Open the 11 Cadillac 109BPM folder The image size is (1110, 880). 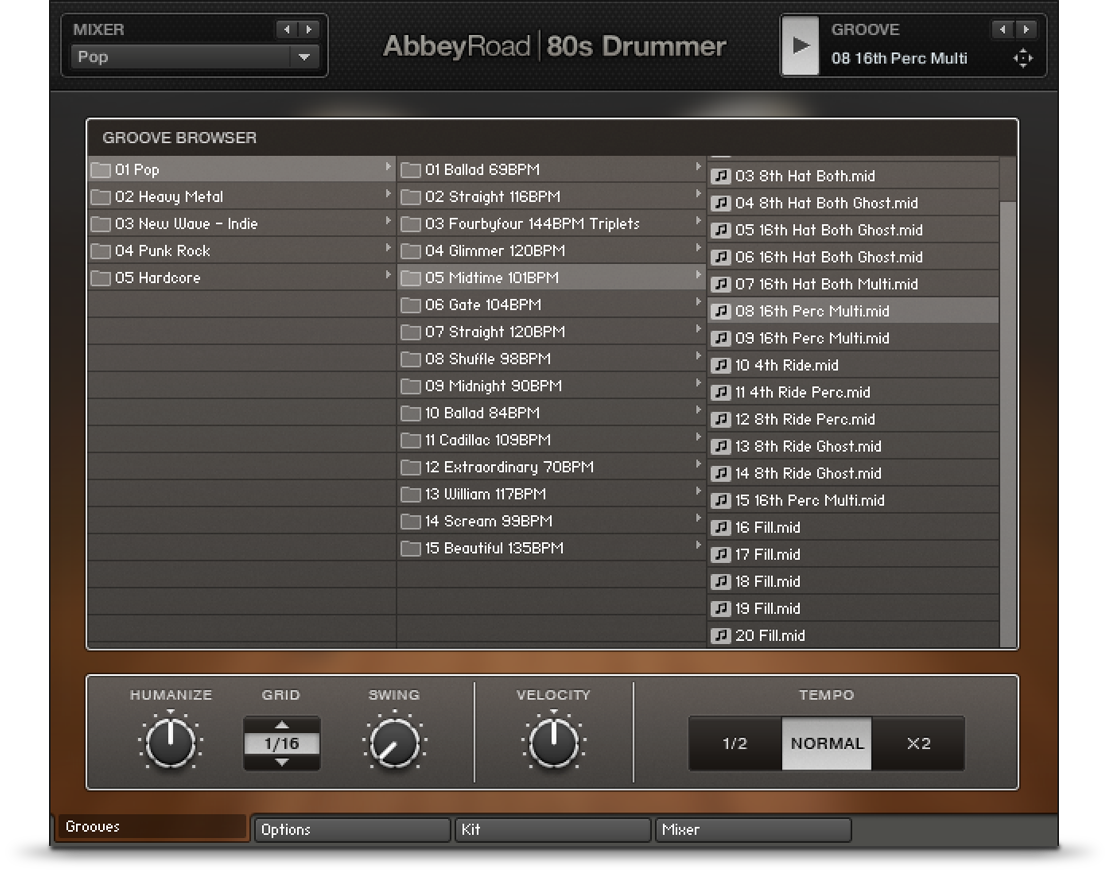(x=551, y=440)
